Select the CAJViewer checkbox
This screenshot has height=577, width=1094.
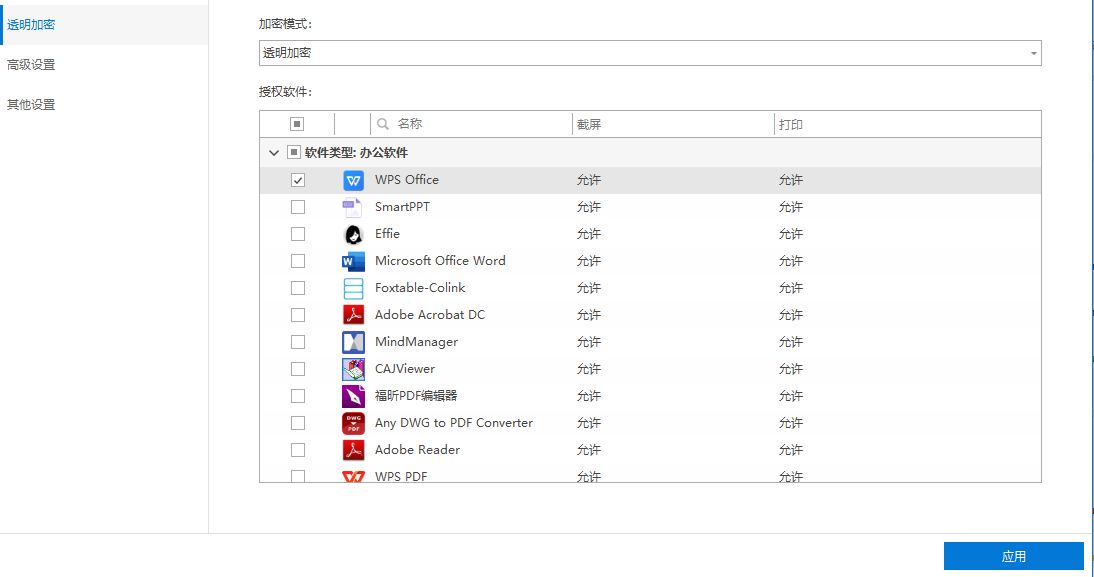coord(298,369)
